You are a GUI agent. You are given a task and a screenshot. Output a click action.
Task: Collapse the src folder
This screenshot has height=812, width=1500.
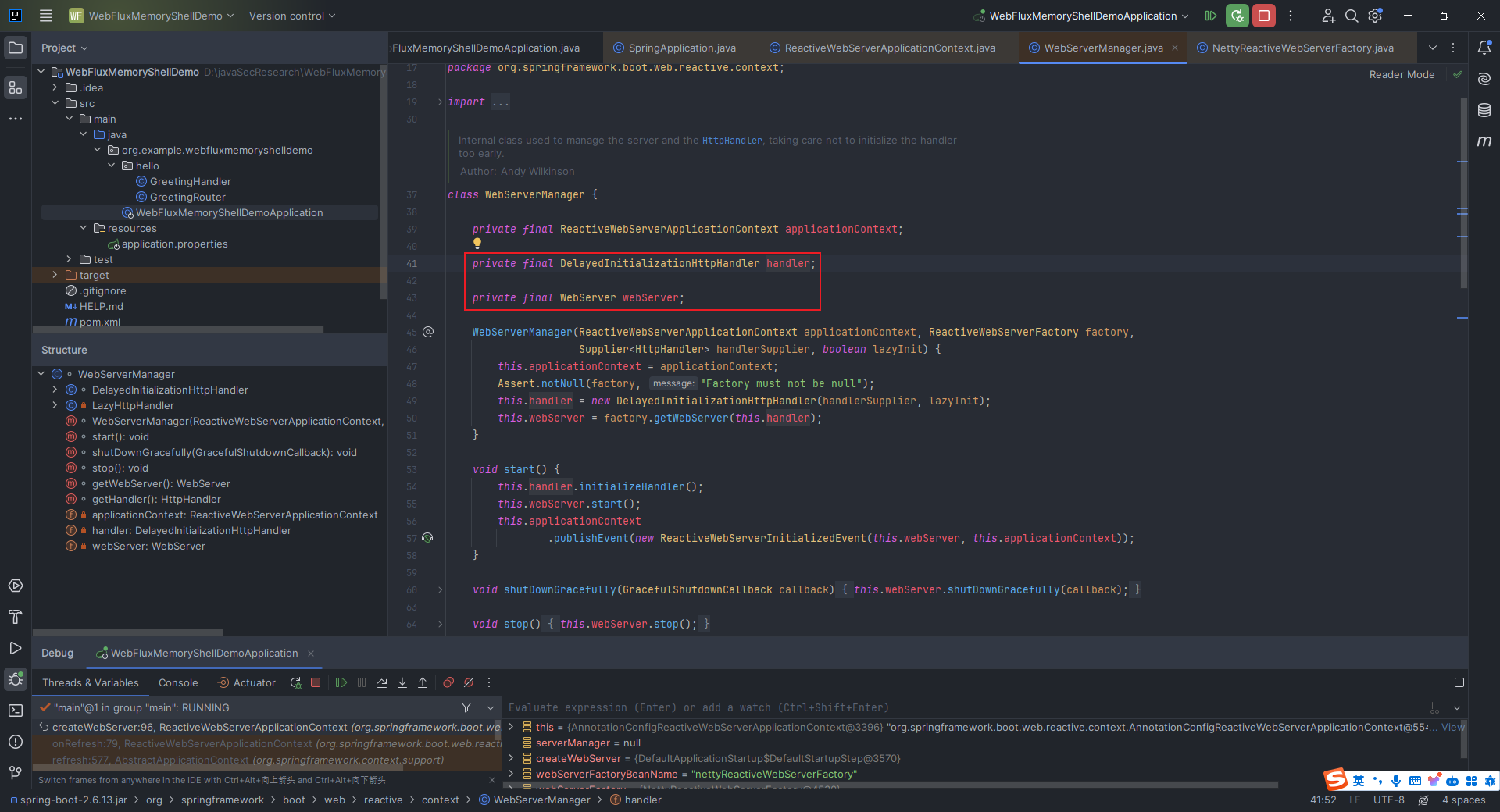pos(55,103)
